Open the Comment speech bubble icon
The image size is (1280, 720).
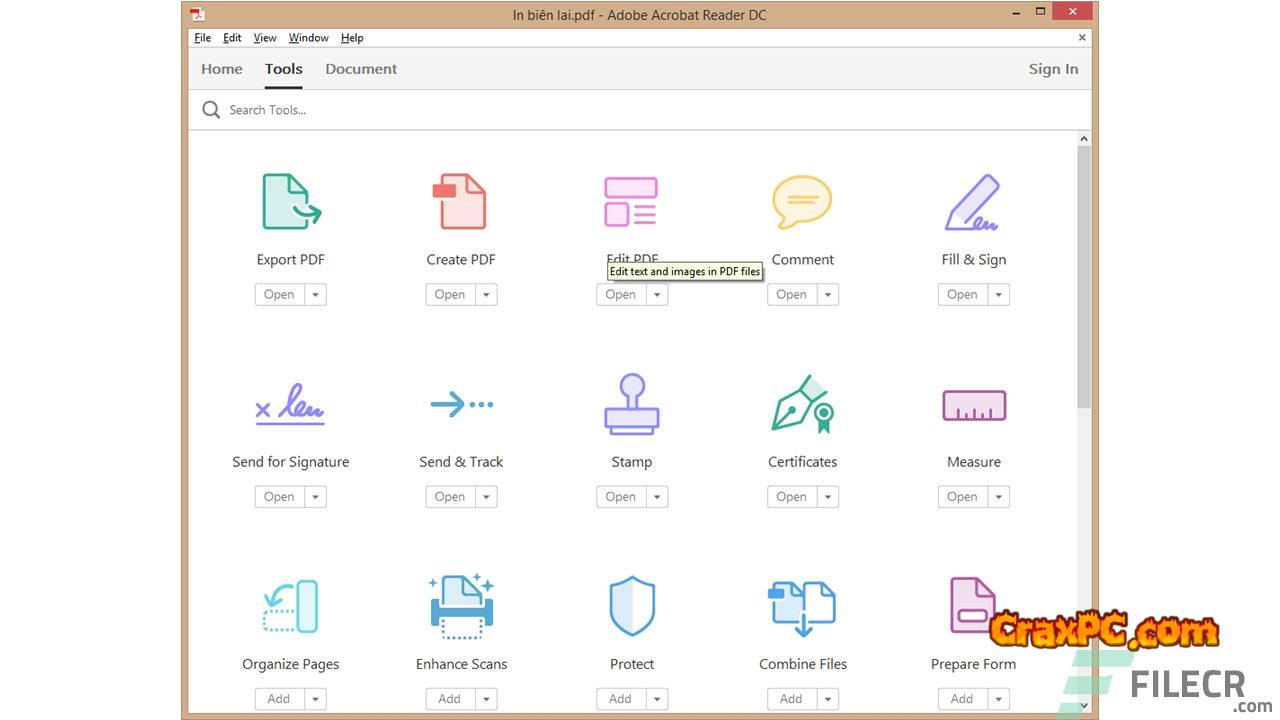[802, 202]
